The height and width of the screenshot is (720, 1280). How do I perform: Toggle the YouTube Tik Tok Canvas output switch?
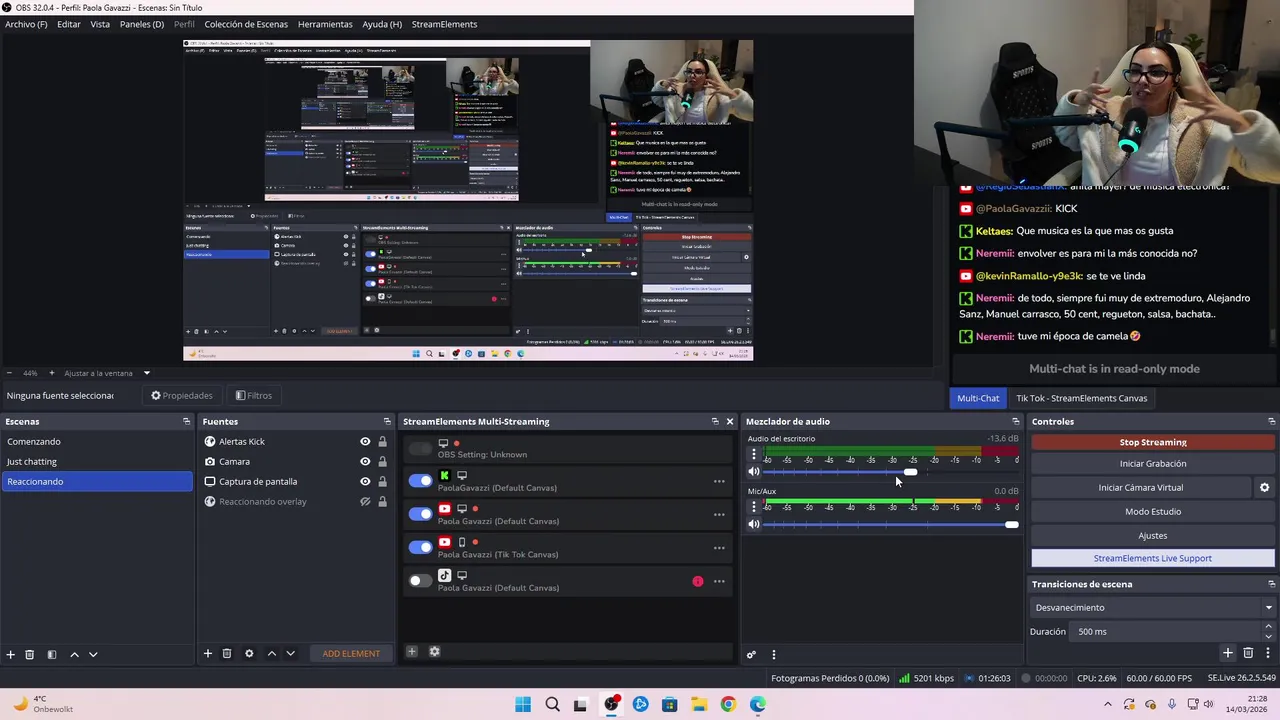(x=420, y=547)
